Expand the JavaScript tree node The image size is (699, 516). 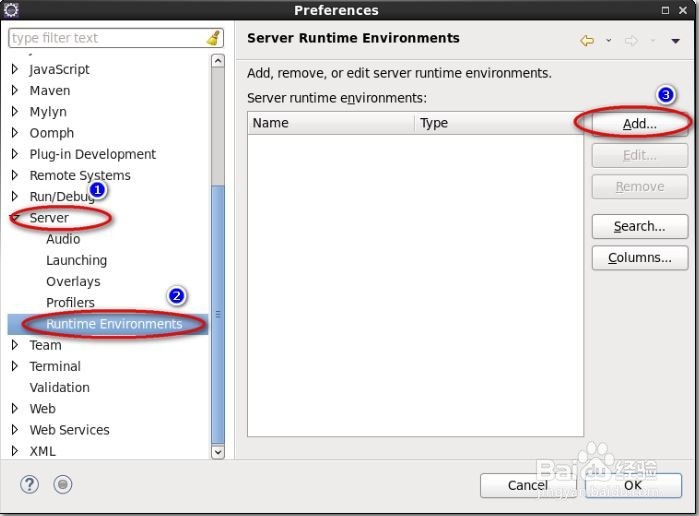[15, 69]
